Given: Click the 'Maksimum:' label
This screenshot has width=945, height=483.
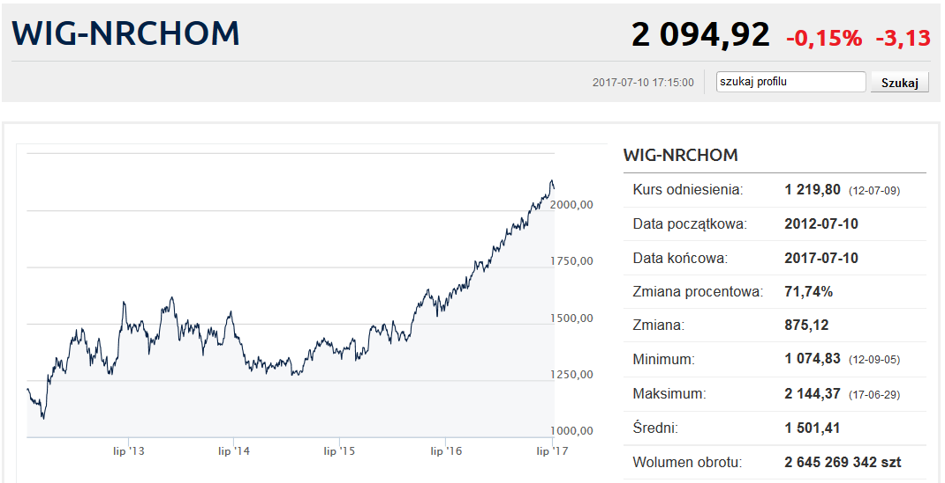Looking at the screenshot, I should tap(669, 394).
